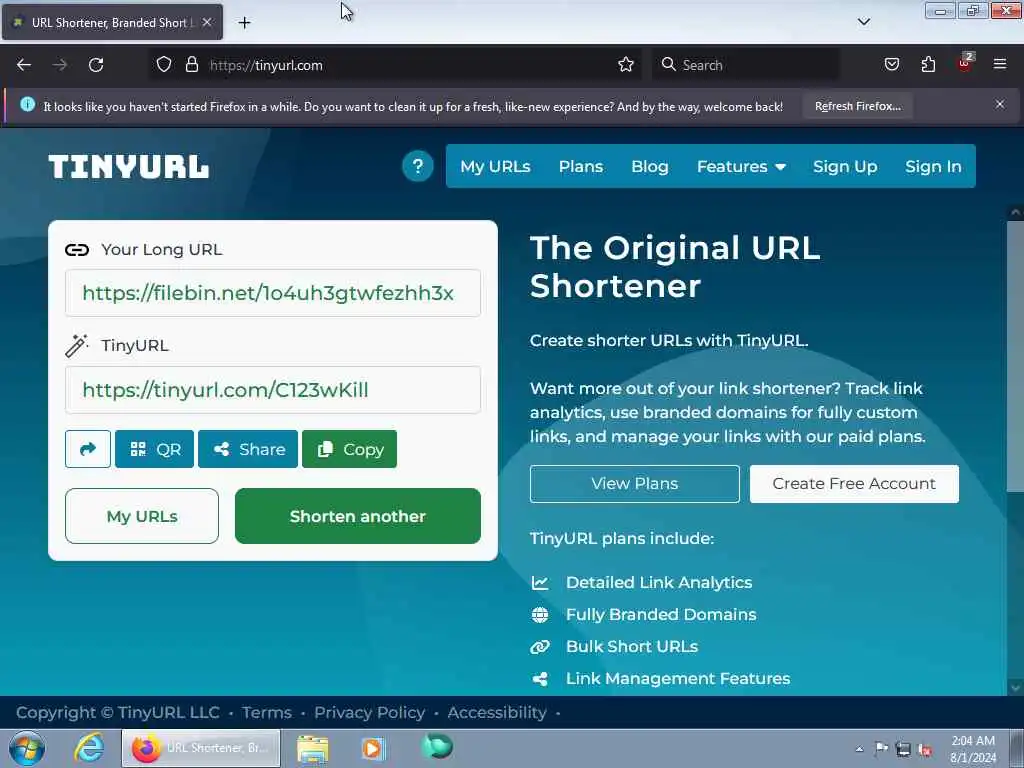The image size is (1024, 768).
Task: Click Refresh Firefox button
Action: click(857, 106)
